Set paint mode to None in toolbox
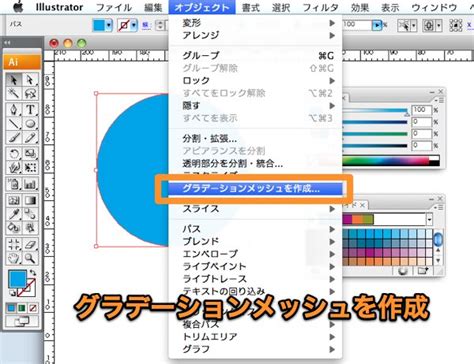The image size is (474, 364). 33,308
